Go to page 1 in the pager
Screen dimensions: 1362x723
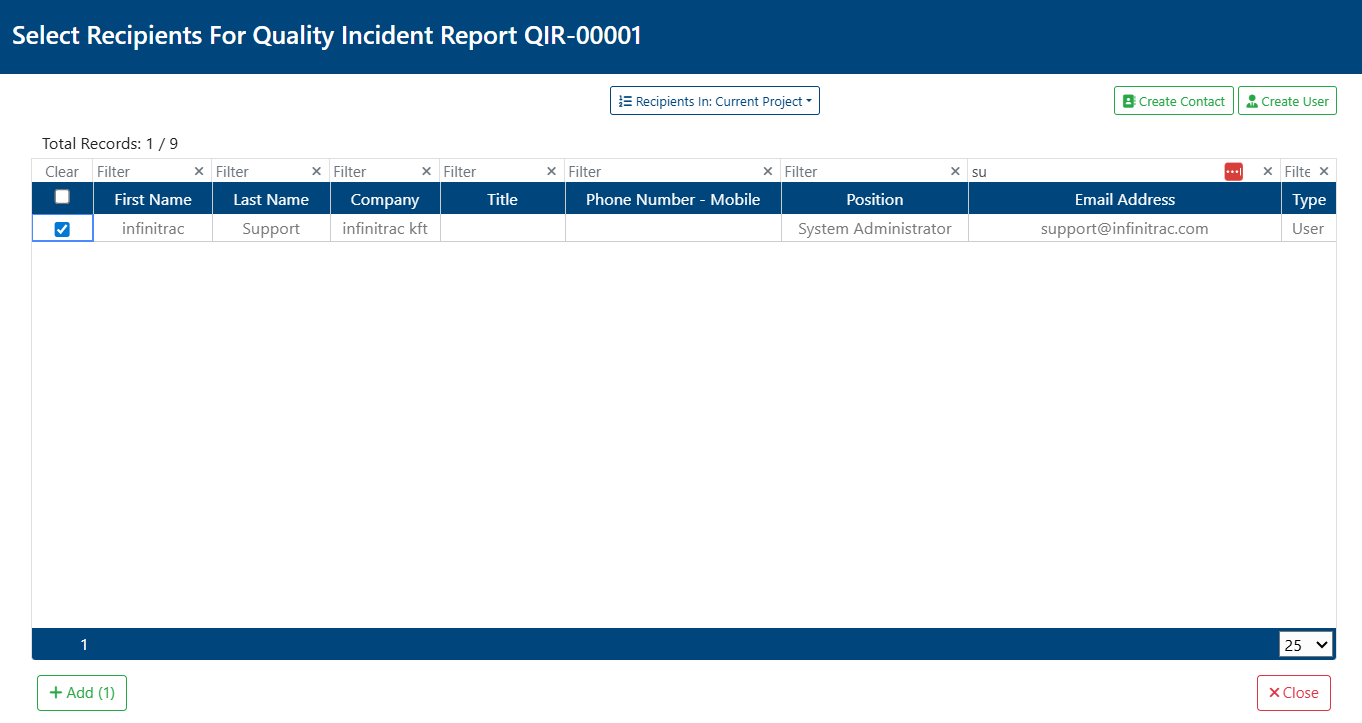(x=84, y=645)
